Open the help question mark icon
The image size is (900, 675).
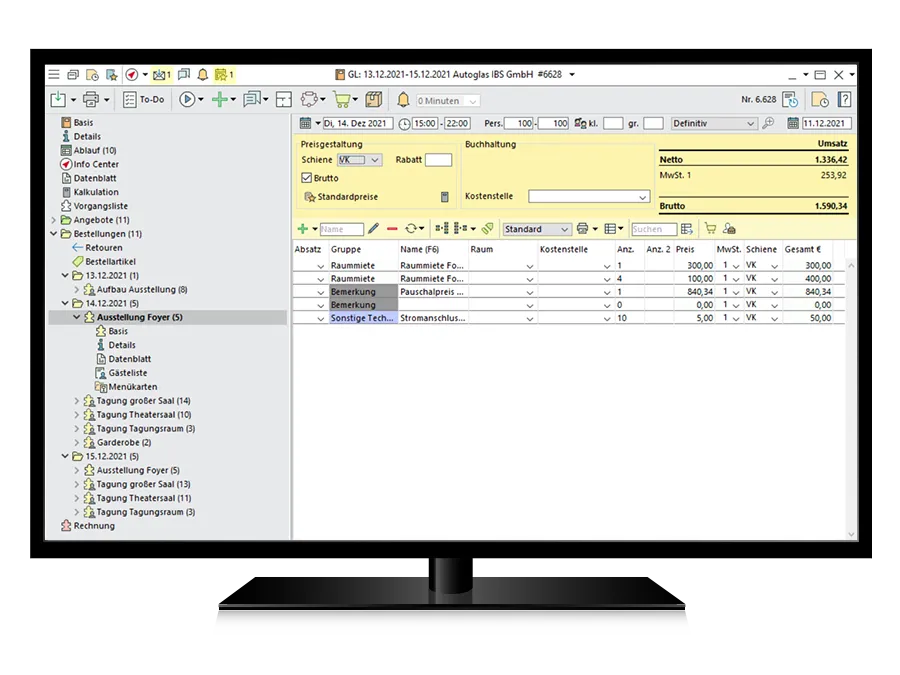point(844,99)
